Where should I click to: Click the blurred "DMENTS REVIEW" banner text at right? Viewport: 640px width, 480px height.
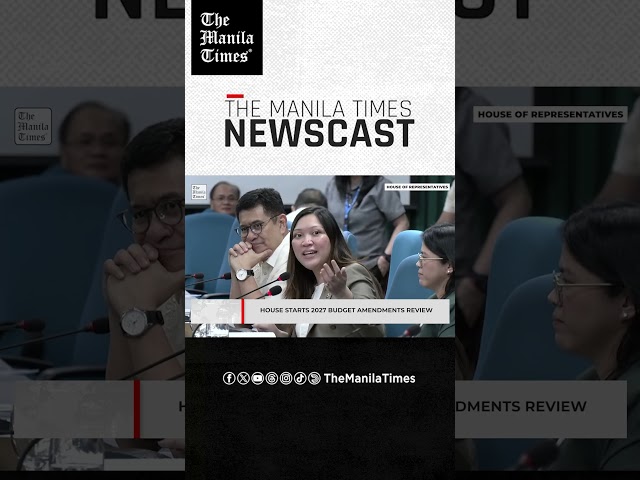point(521,407)
